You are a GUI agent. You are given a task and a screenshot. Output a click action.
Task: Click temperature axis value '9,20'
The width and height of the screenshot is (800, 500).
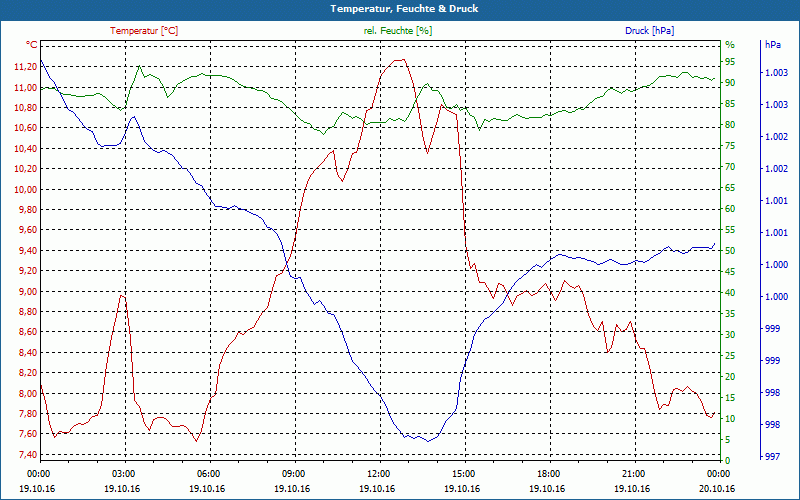click(28, 271)
